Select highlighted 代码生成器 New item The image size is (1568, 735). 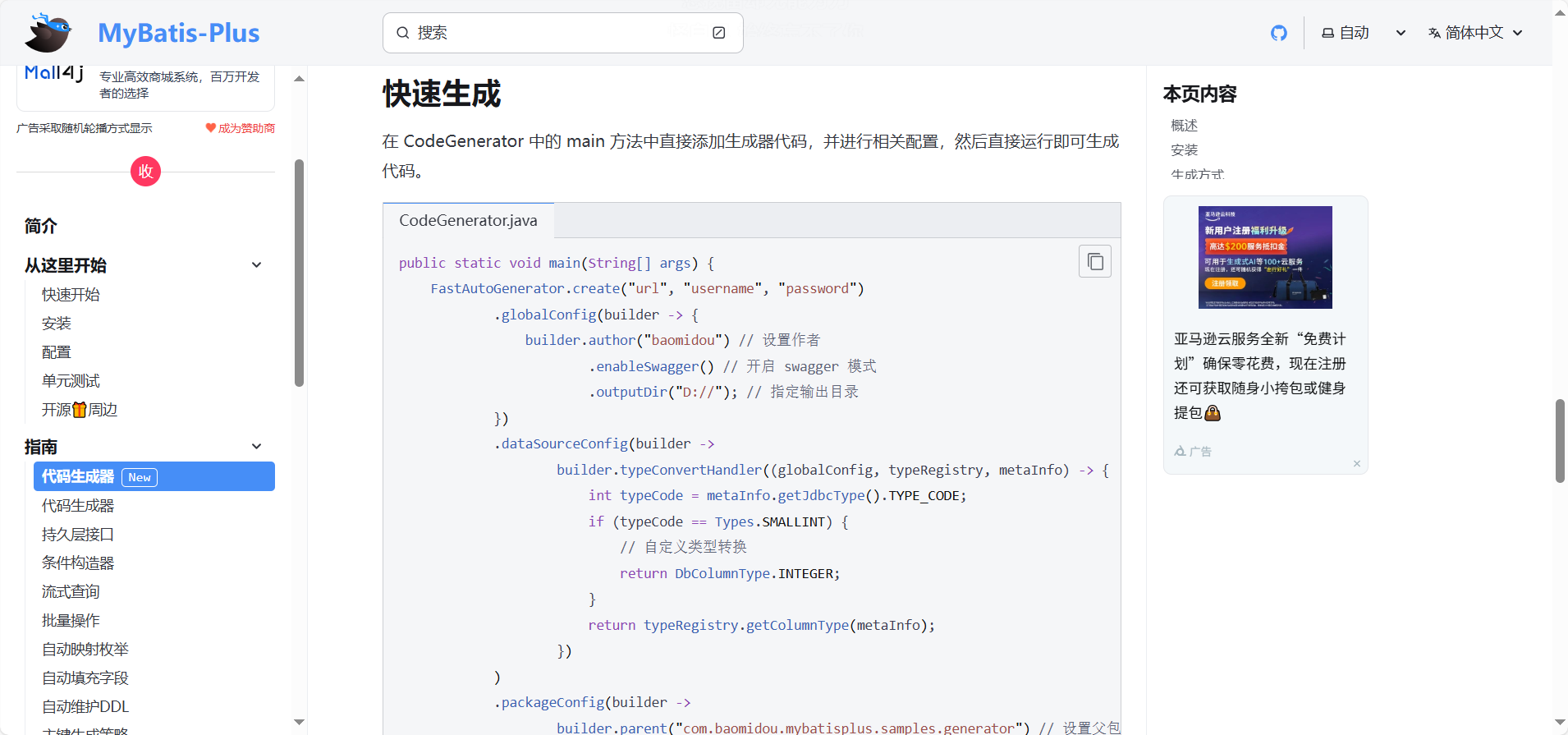(154, 476)
